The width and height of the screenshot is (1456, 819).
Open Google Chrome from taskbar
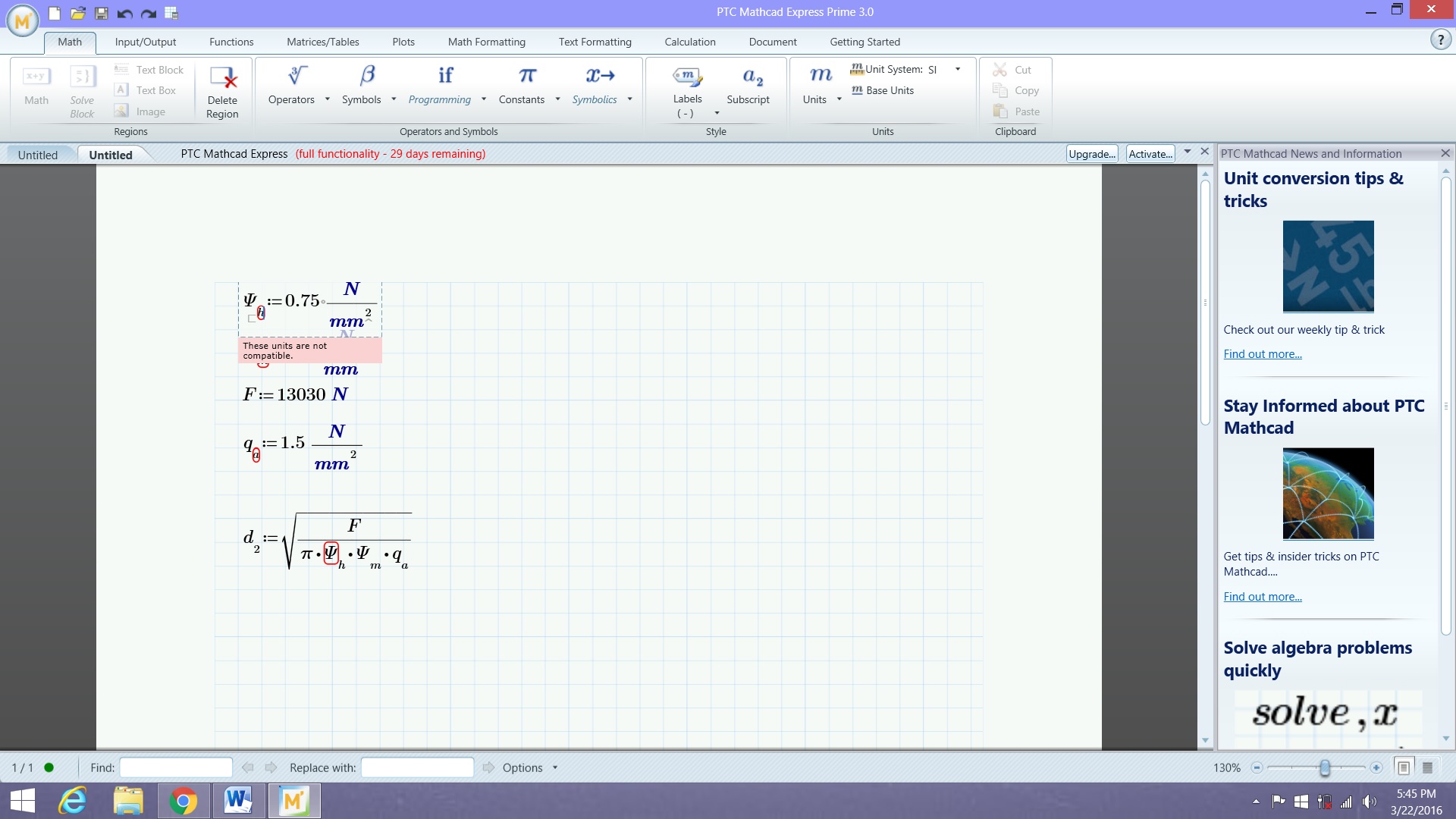coord(183,801)
